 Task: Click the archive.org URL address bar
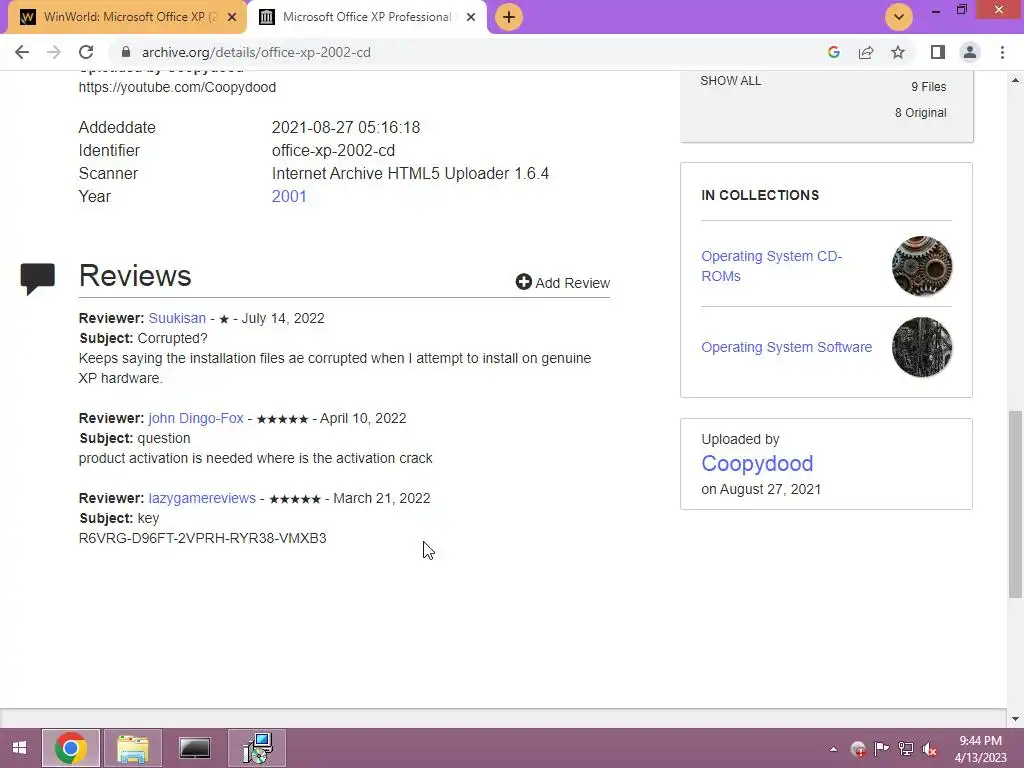256,52
